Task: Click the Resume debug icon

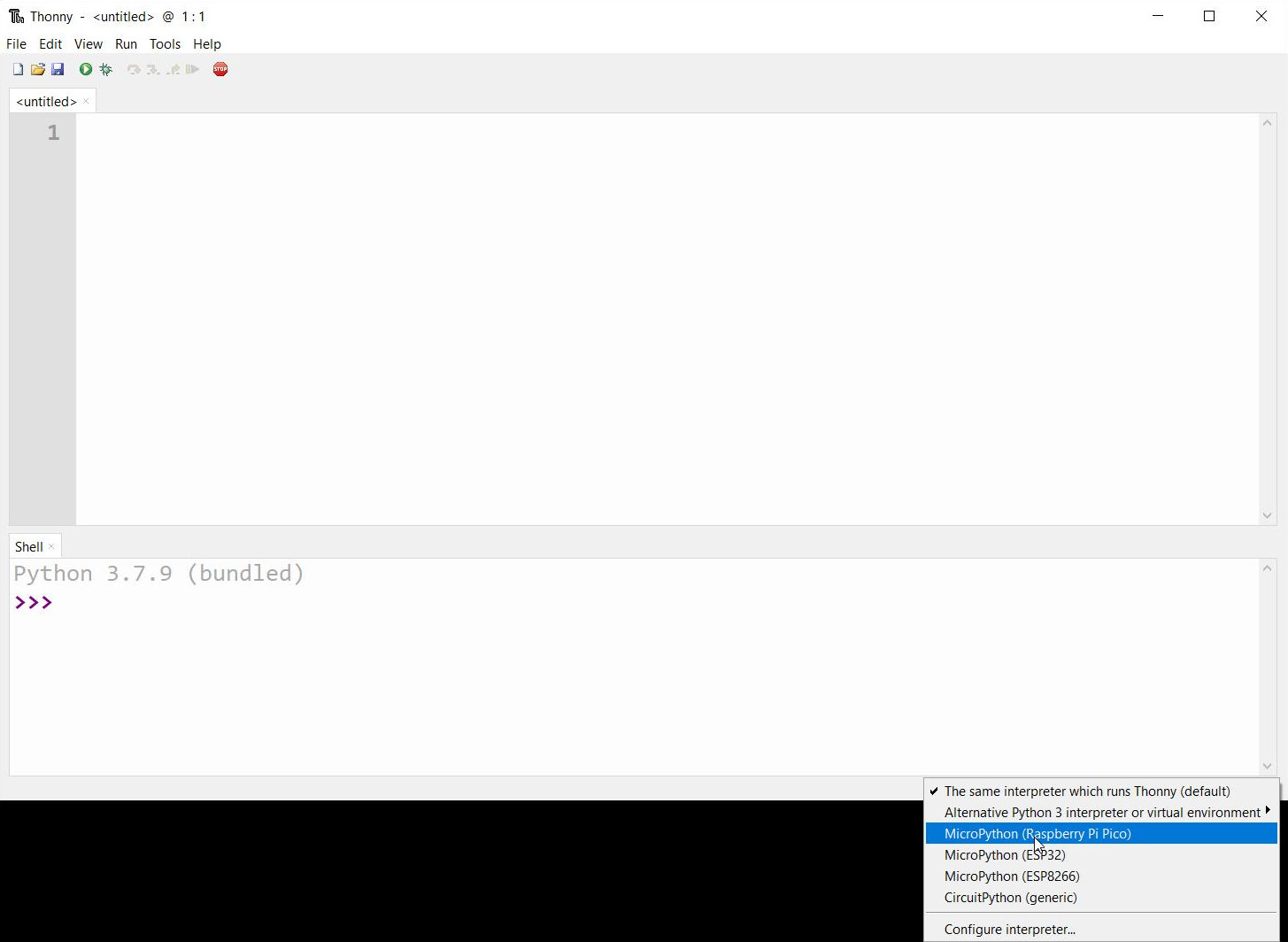Action: point(192,69)
